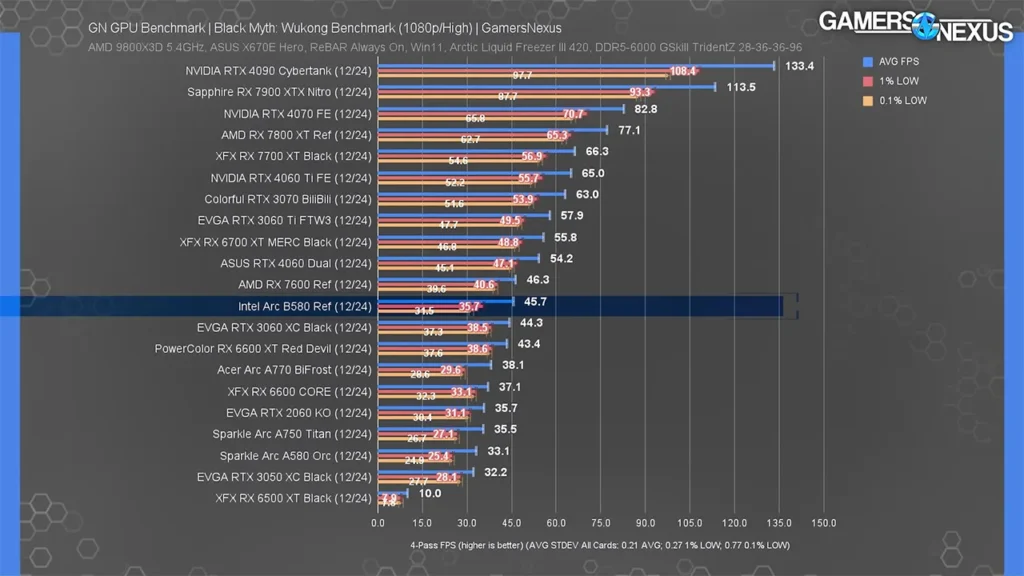
Task: Click the 133.4 average FPS value
Action: 799,66
